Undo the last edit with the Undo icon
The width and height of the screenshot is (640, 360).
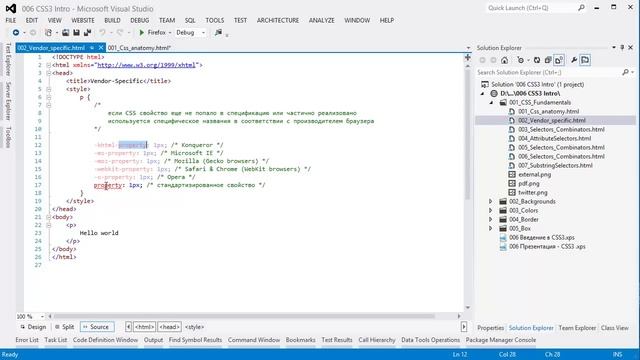pyautogui.click(x=102, y=32)
